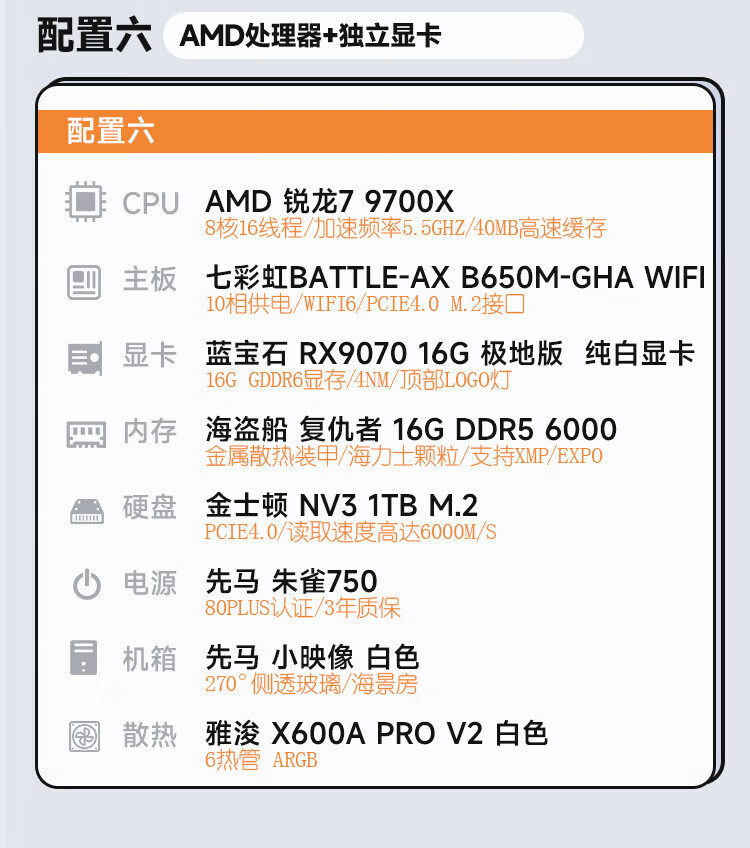Click the hard drive (硬盘) icon

[x=85, y=509]
